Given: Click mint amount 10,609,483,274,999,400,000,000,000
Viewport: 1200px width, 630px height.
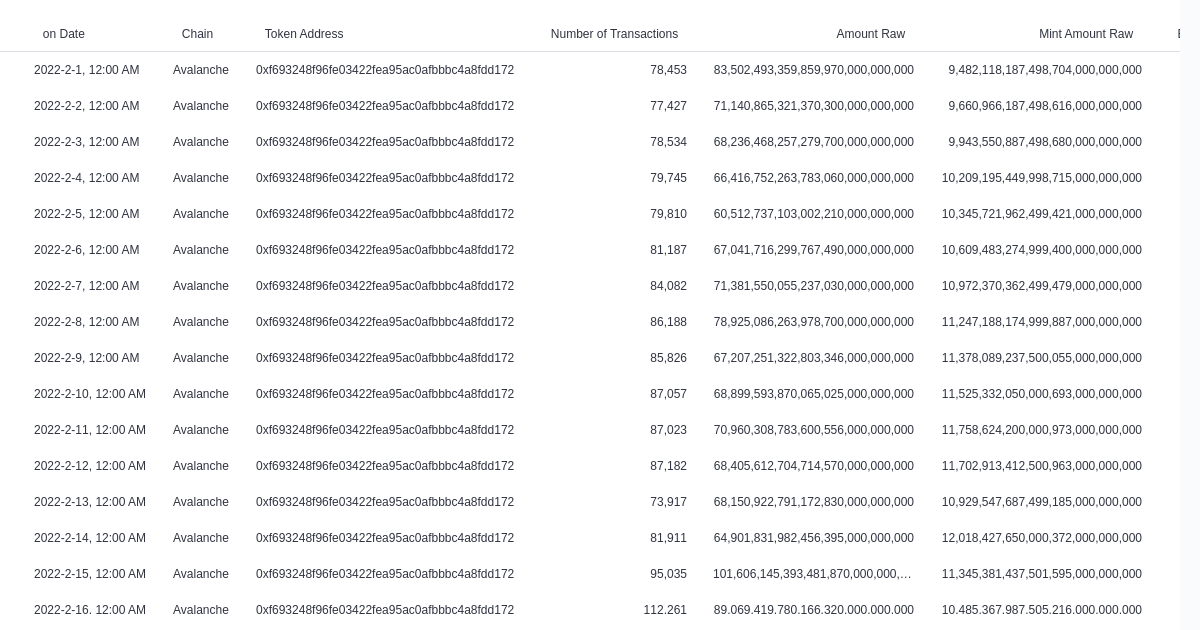Looking at the screenshot, I should [1041, 250].
